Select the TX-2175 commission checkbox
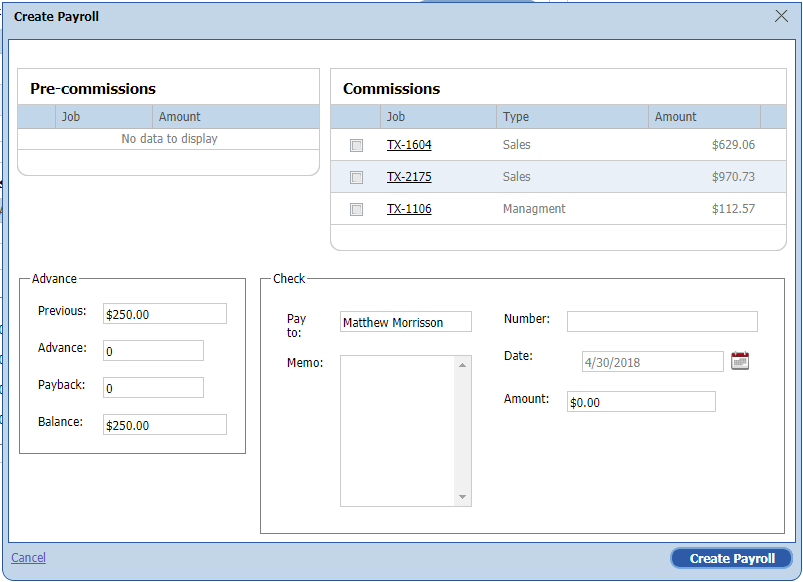803x582 pixels. (356, 177)
